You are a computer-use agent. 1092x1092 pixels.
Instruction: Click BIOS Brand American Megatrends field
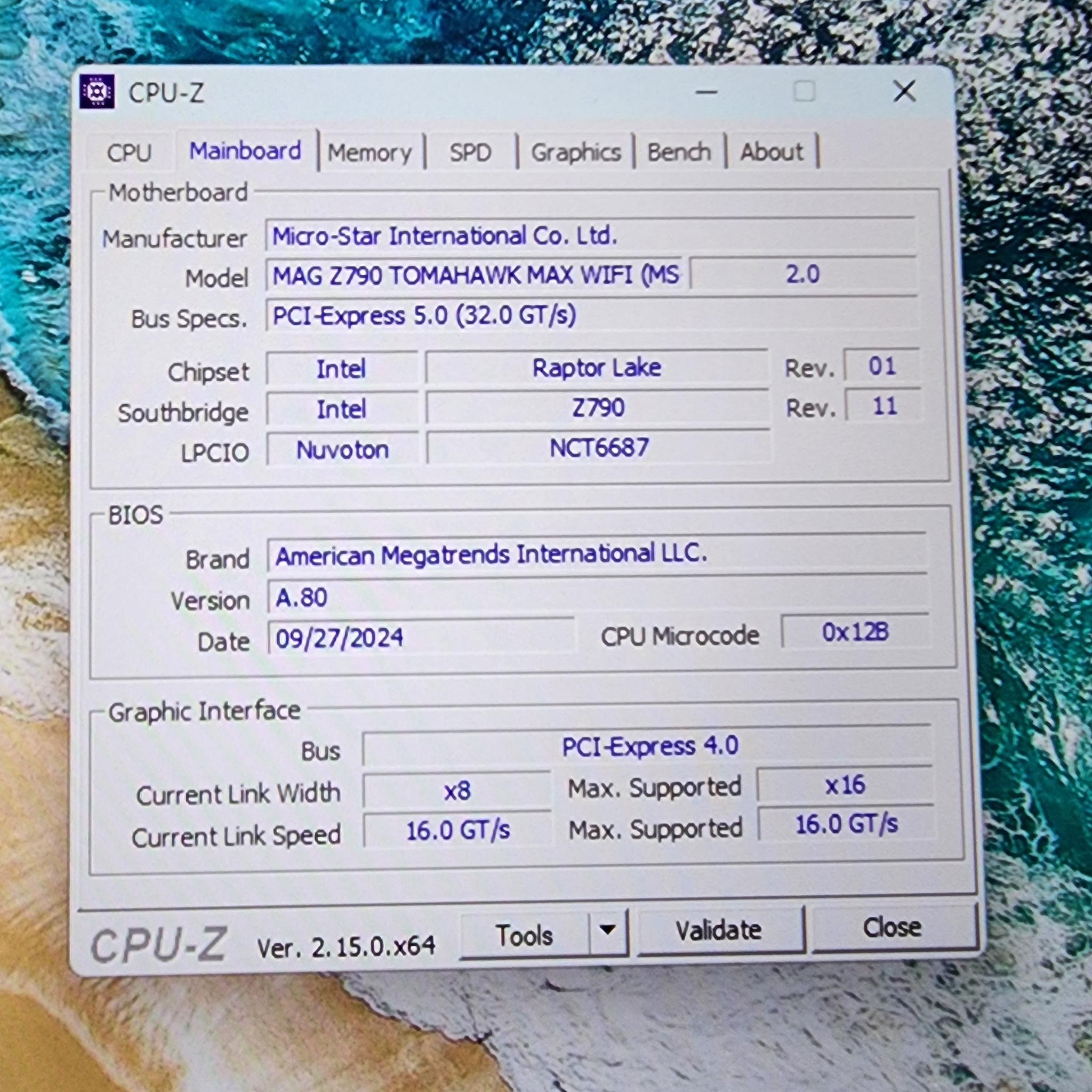point(596,555)
